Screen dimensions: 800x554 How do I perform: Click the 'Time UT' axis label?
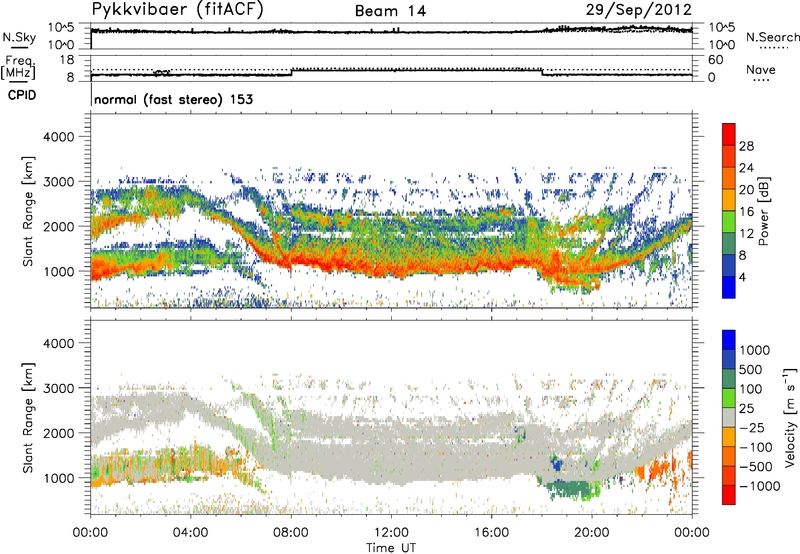391,547
